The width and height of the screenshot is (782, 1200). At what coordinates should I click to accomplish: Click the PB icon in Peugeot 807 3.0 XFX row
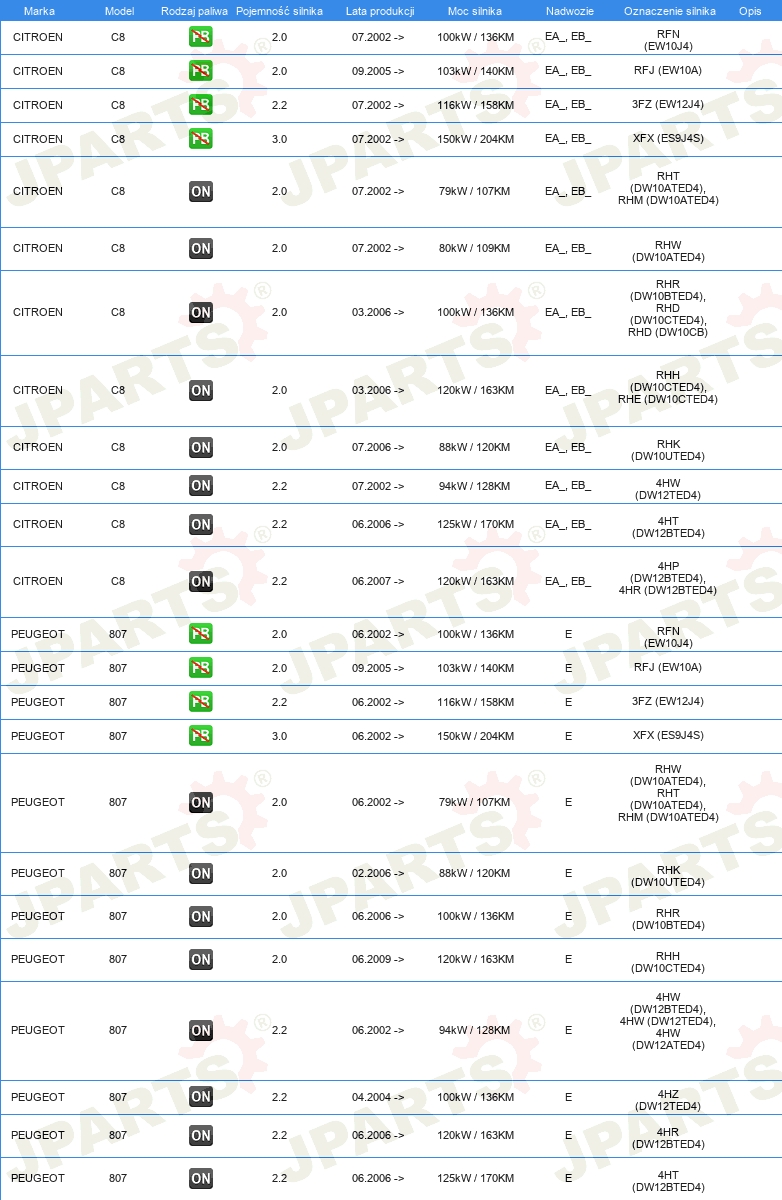(201, 736)
